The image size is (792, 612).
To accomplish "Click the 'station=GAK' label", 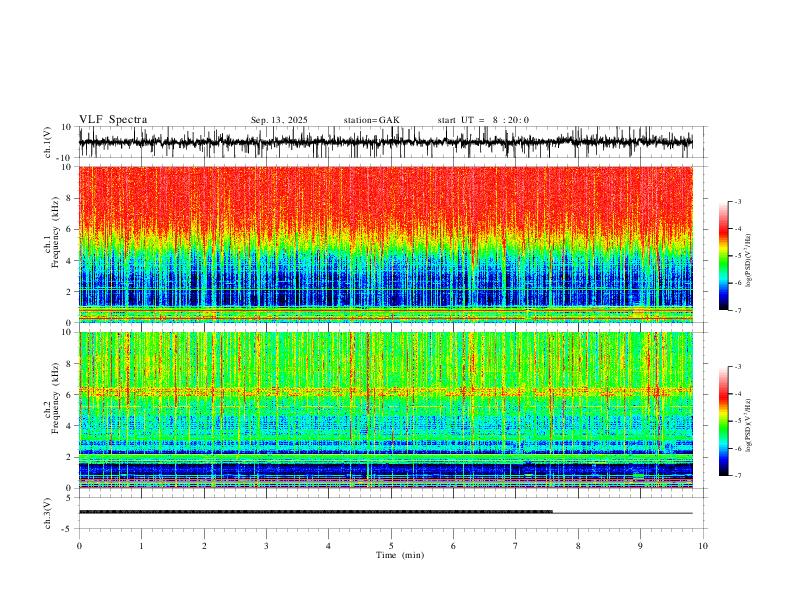I will click(371, 120).
